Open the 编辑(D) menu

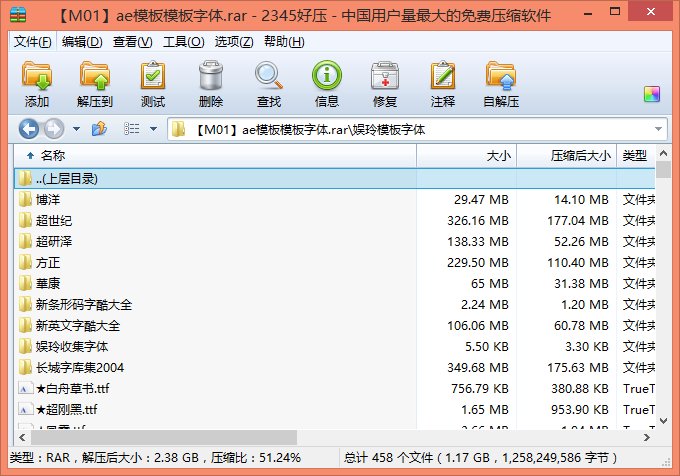tap(82, 42)
